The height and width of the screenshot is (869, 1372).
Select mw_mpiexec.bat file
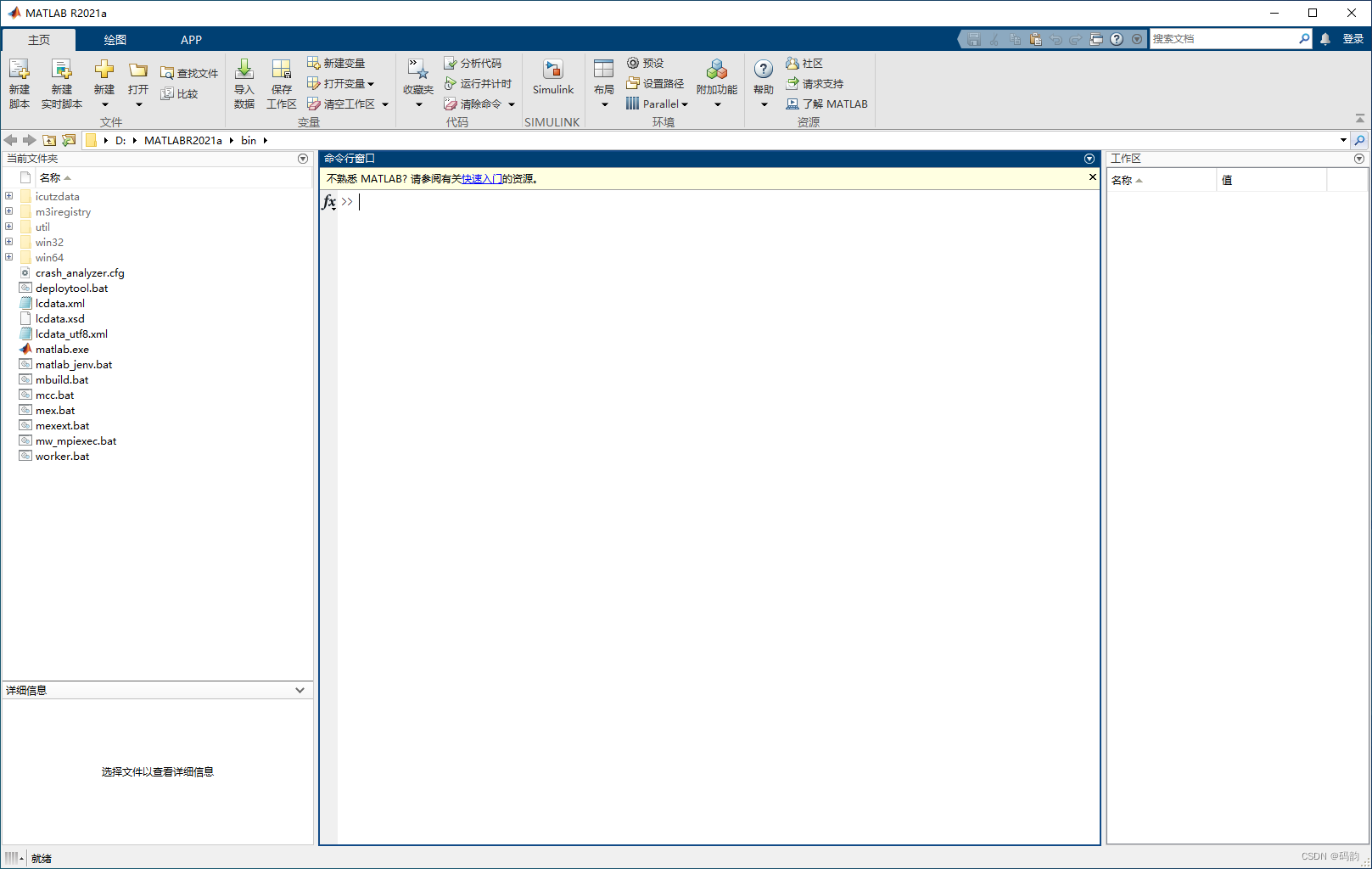pyautogui.click(x=76, y=440)
